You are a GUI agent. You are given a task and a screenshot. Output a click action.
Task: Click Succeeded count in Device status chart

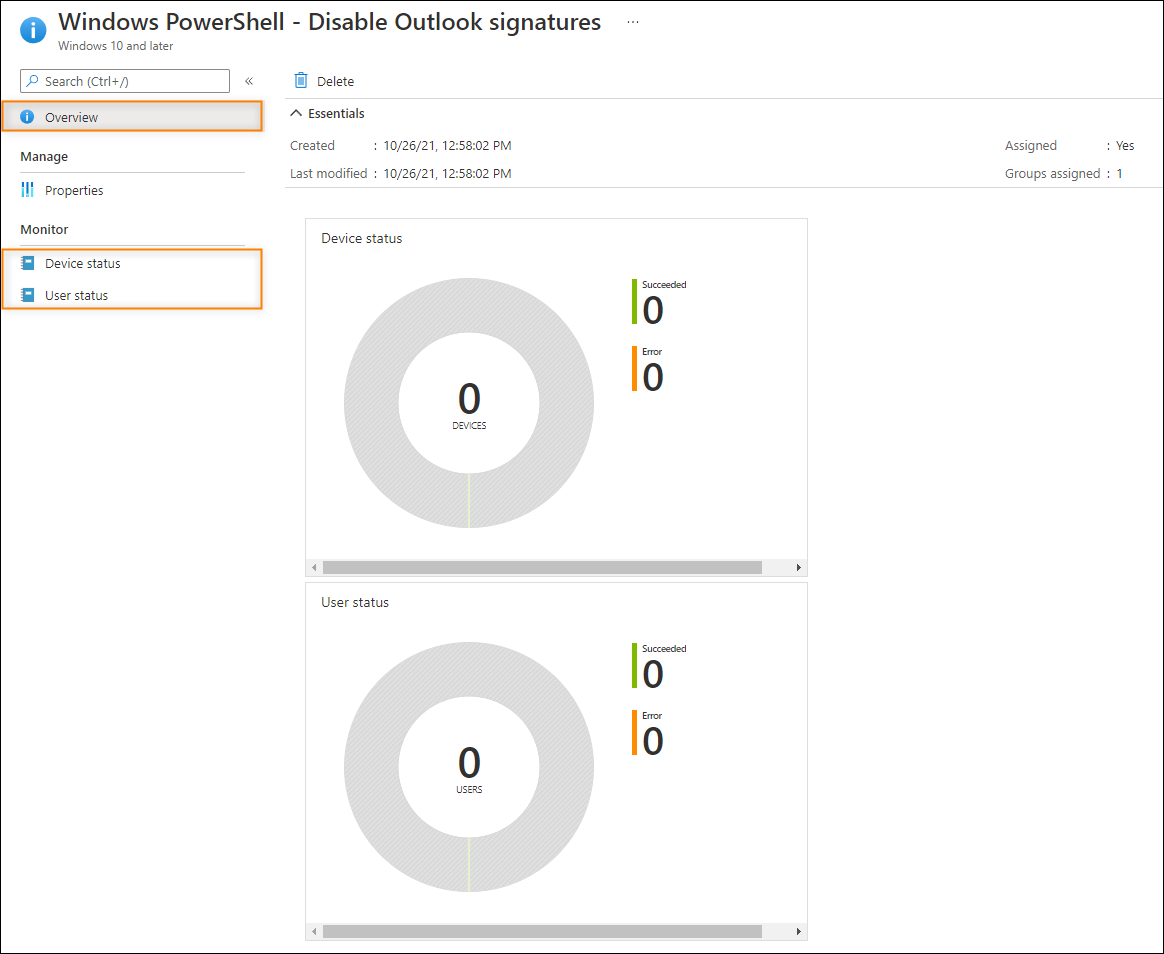(653, 310)
